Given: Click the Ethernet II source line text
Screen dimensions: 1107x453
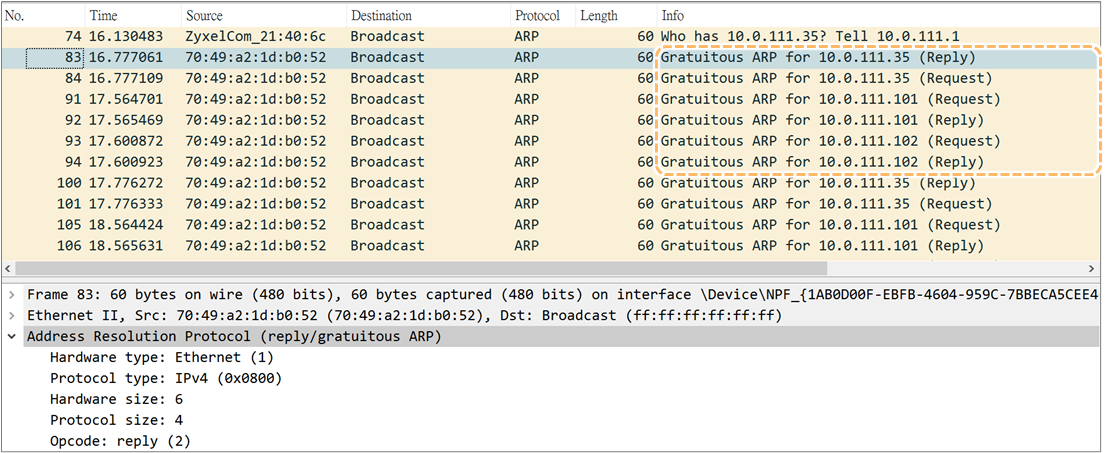Looking at the screenshot, I should tap(404, 315).
